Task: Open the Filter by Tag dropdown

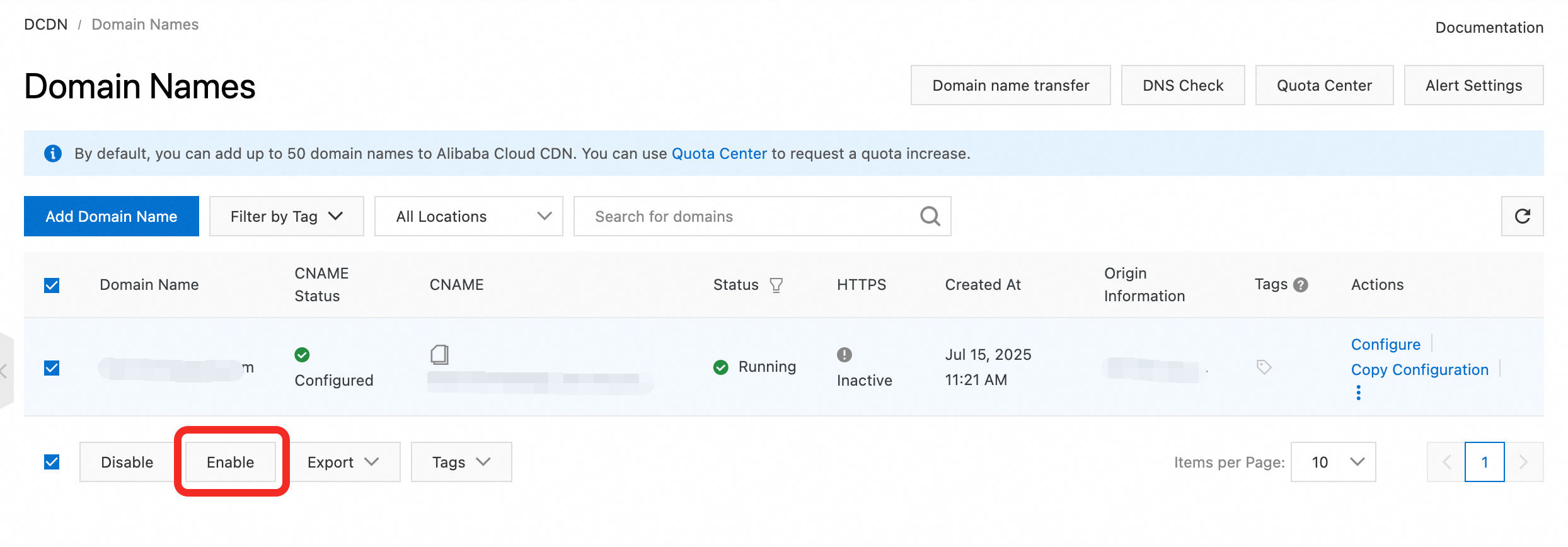Action: [x=286, y=216]
